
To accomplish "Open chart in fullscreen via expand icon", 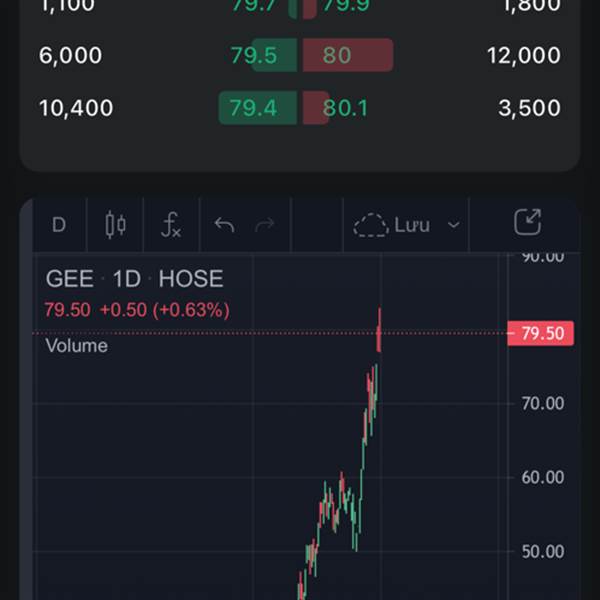I will point(527,222).
